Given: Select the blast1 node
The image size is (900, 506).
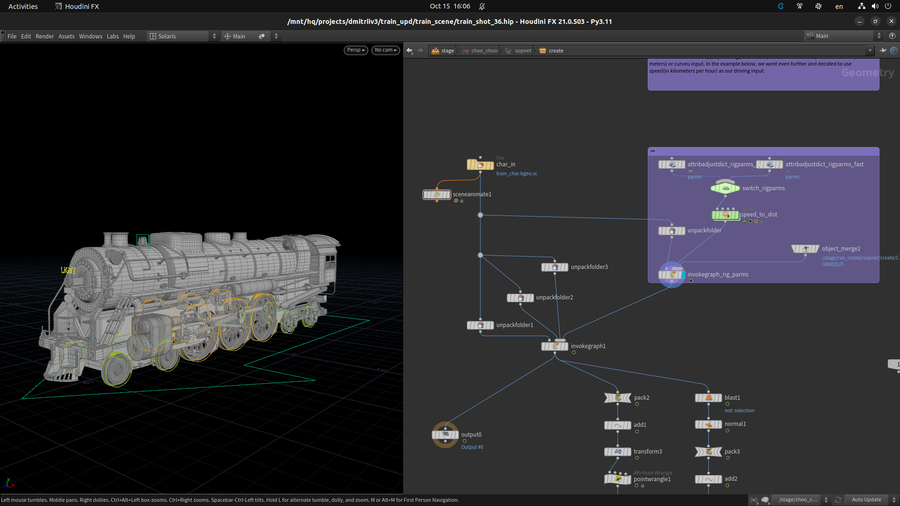Looking at the screenshot, I should tap(708, 397).
